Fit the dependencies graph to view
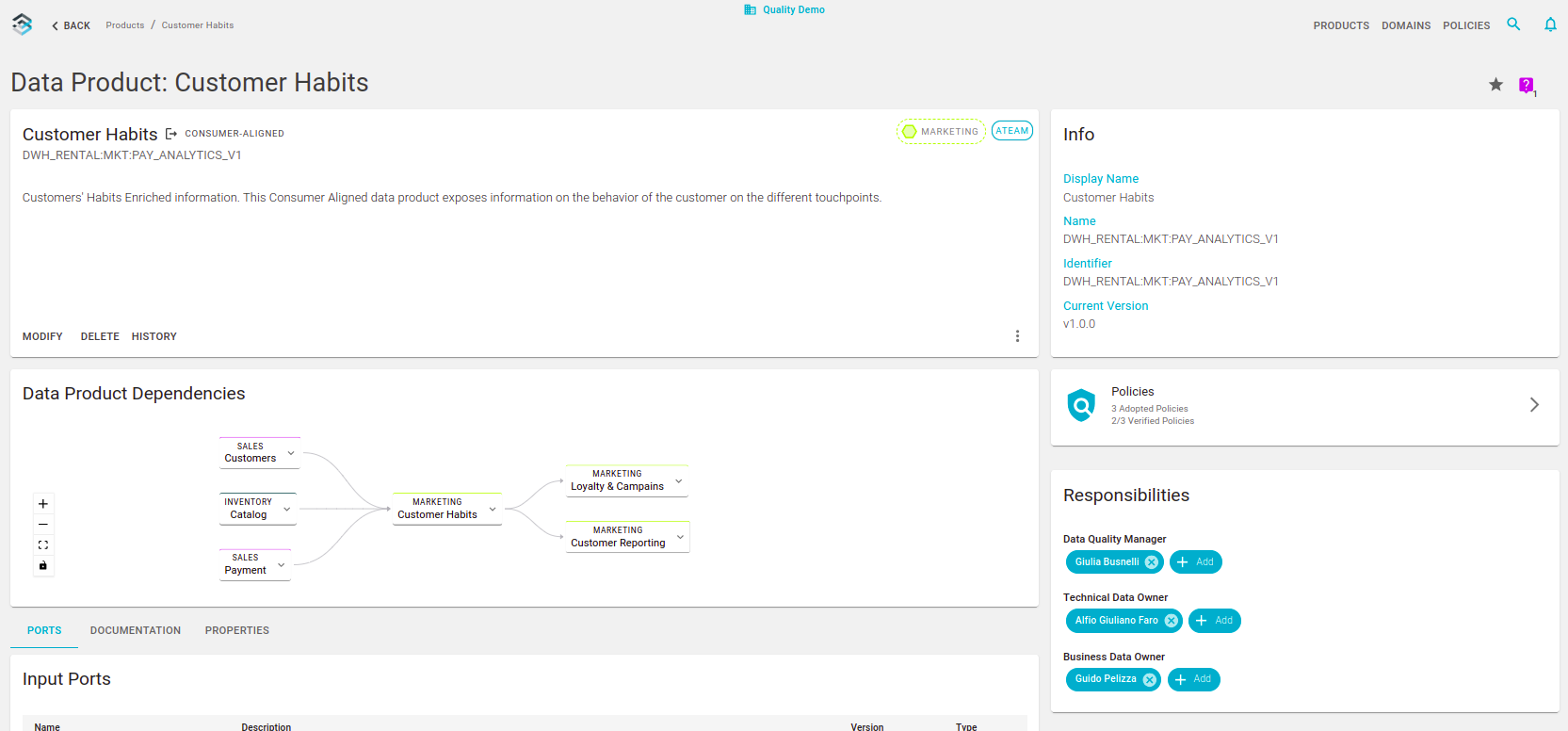The width and height of the screenshot is (1568, 731). coord(42,545)
